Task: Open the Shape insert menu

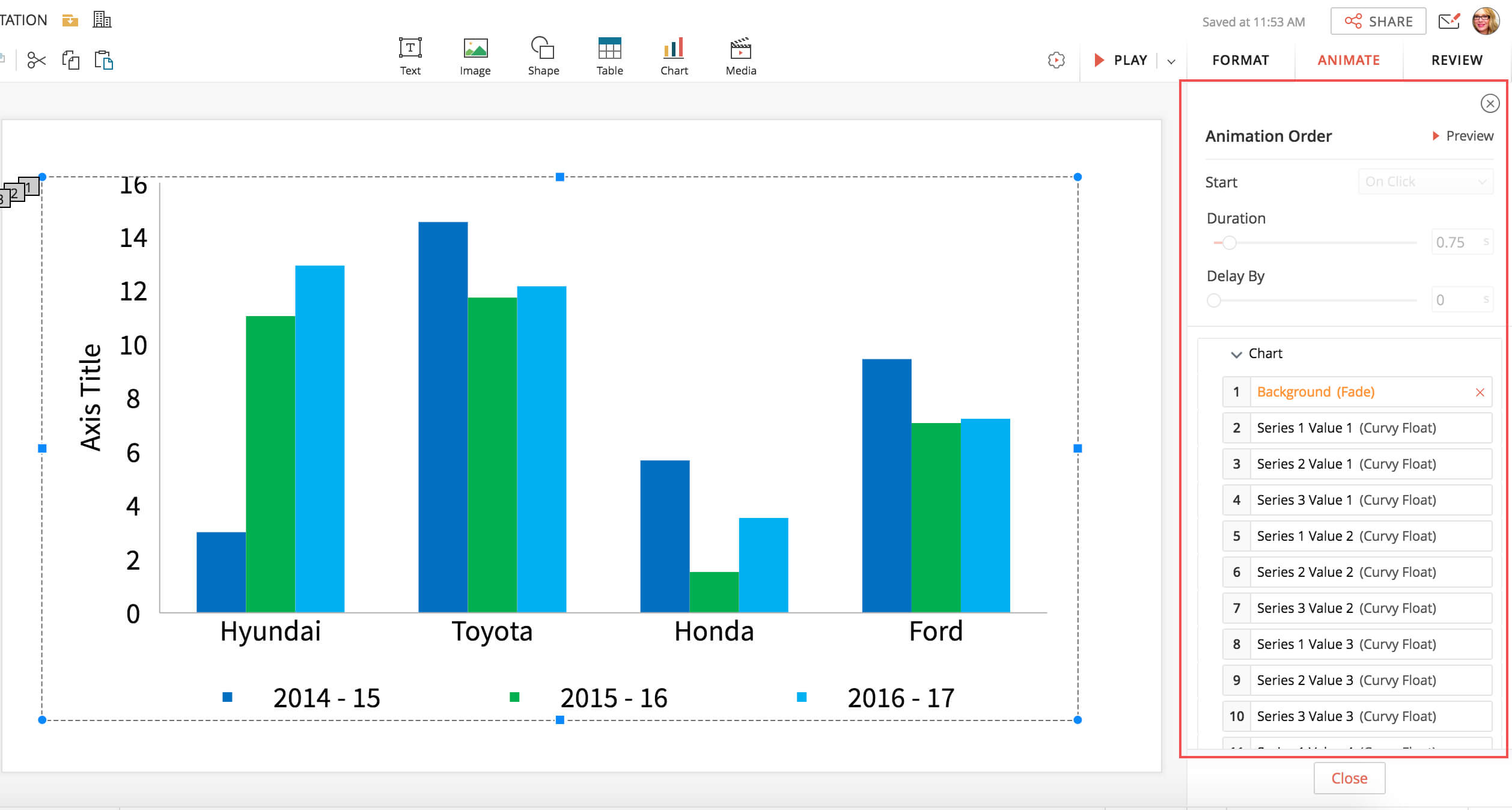Action: pyautogui.click(x=543, y=56)
